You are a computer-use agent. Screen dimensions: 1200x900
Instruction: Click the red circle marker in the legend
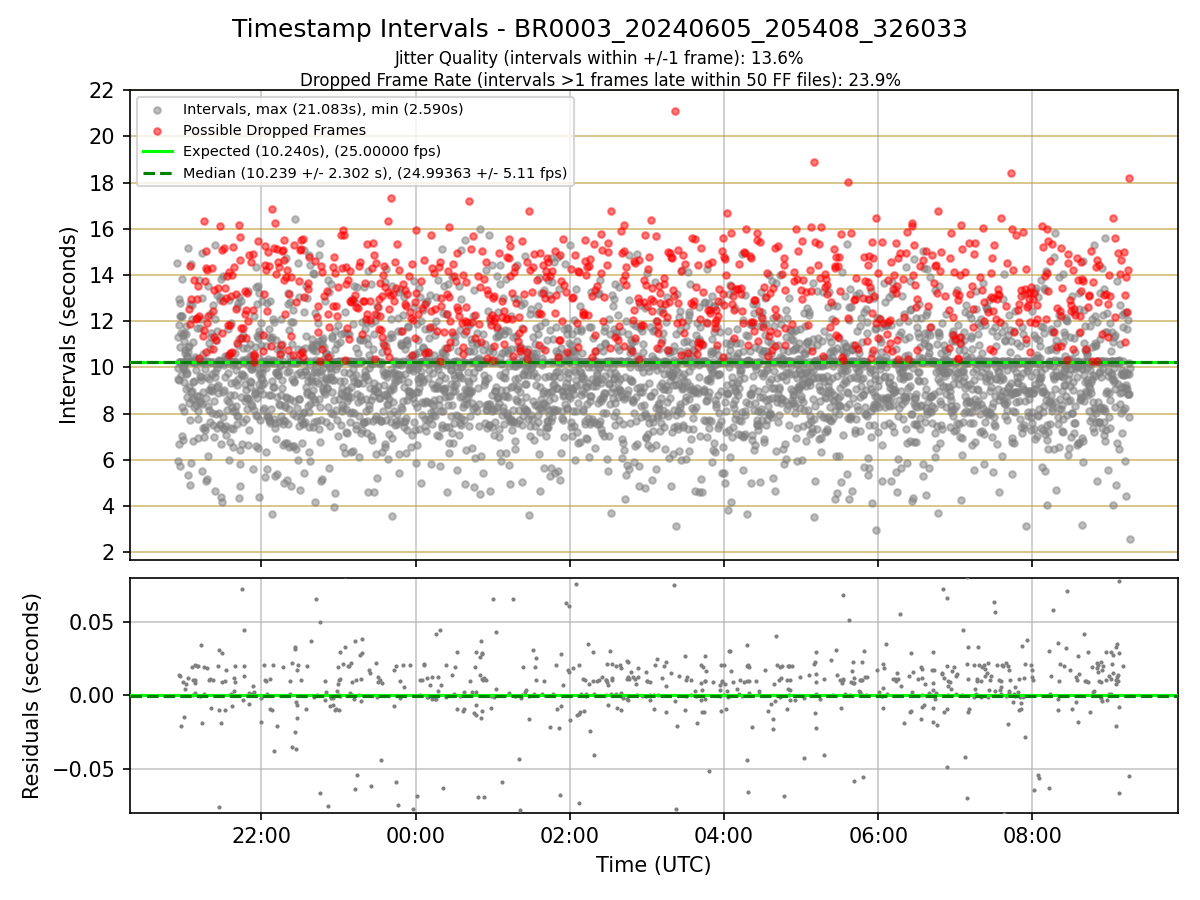click(x=157, y=130)
